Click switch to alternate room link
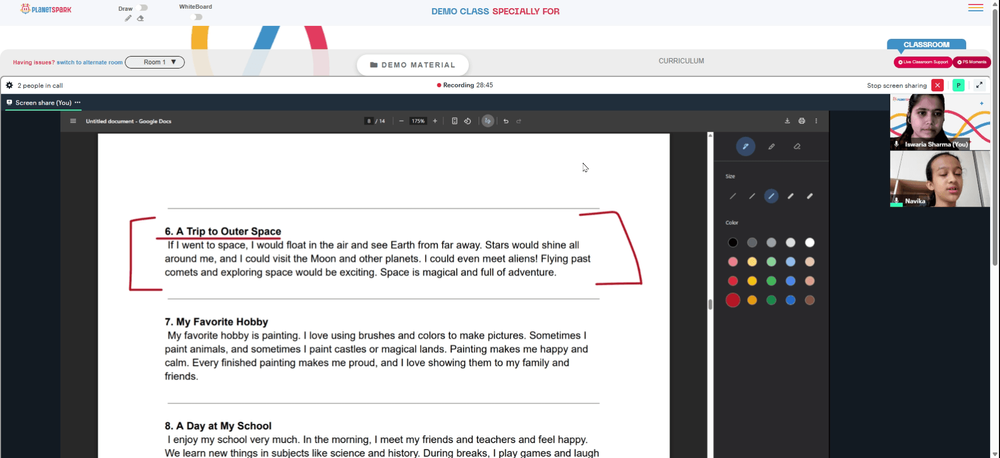The height and width of the screenshot is (458, 1000). pos(89,63)
